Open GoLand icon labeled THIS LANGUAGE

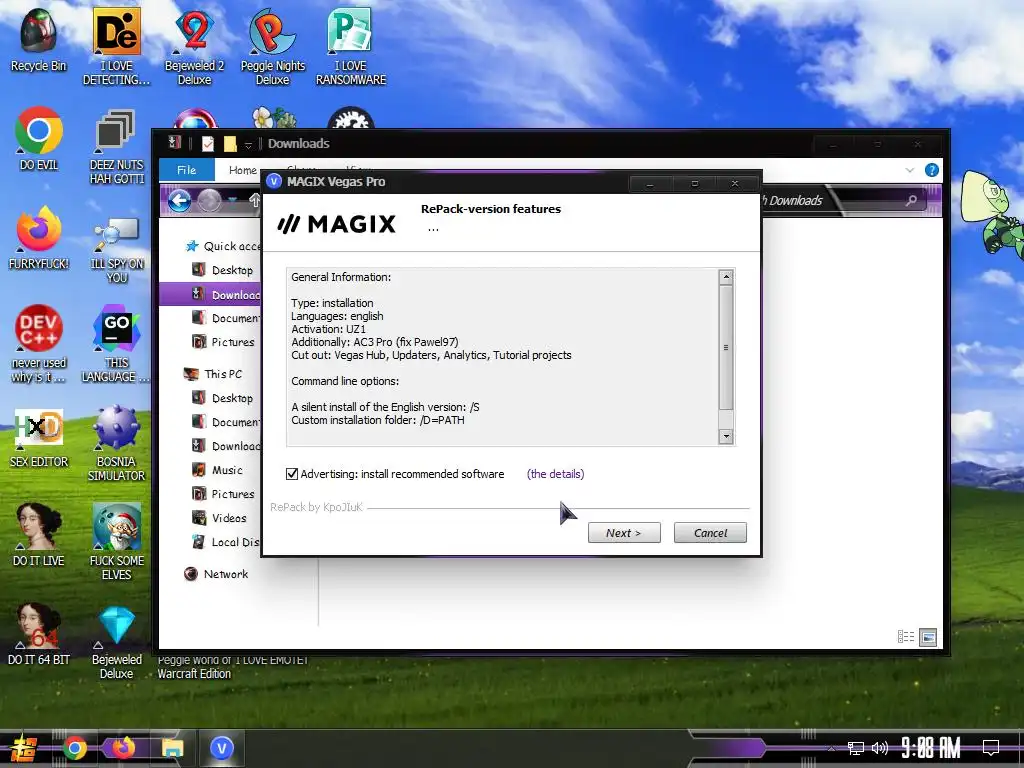pos(116,344)
